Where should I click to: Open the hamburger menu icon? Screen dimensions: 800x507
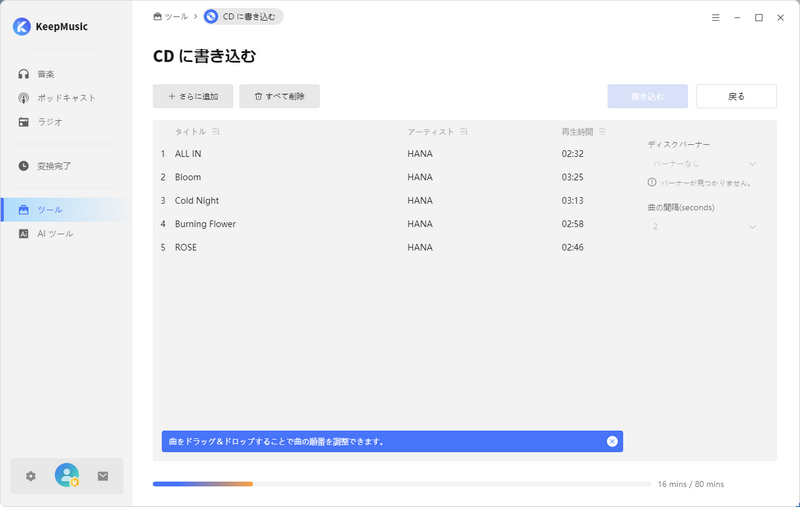pyautogui.click(x=715, y=17)
